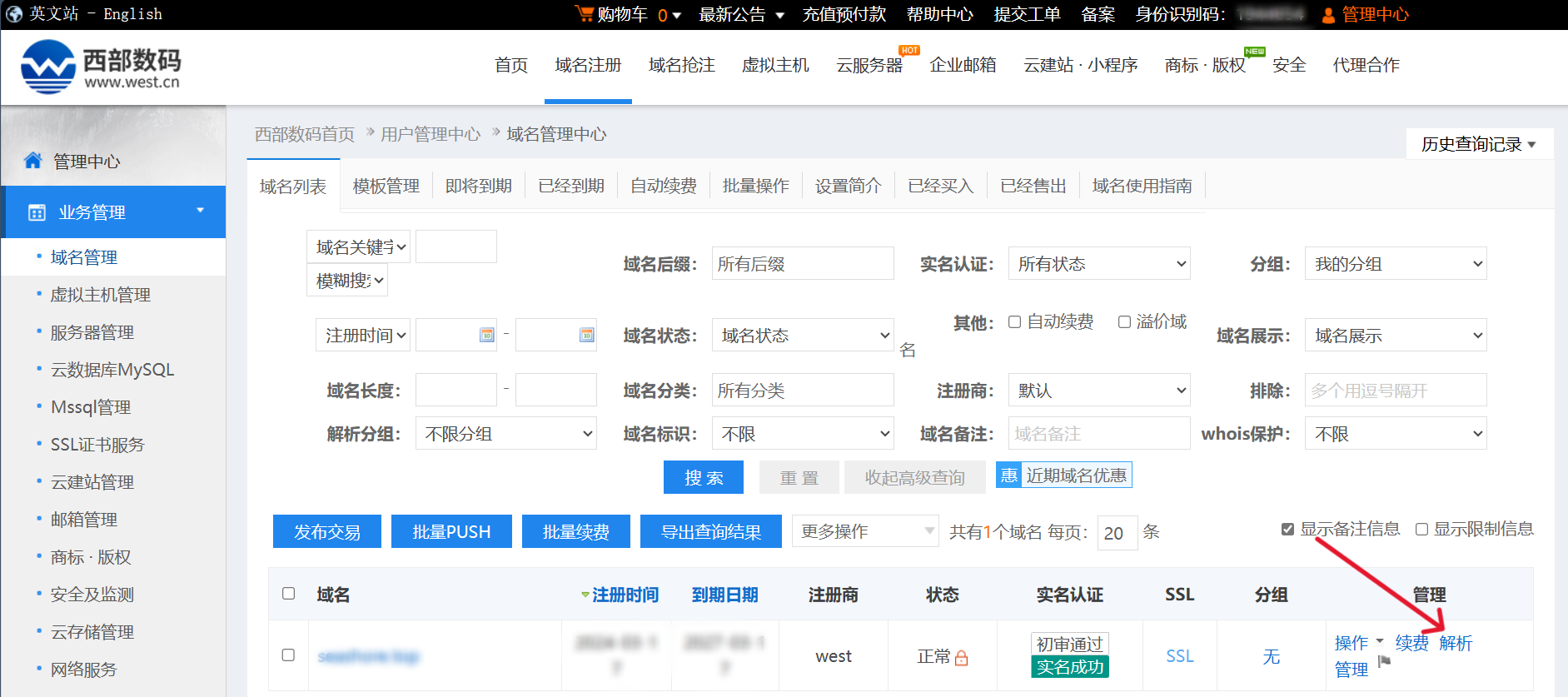This screenshot has width=1568, height=697.
Task: Click the lock icon in status column
Action: tap(962, 658)
